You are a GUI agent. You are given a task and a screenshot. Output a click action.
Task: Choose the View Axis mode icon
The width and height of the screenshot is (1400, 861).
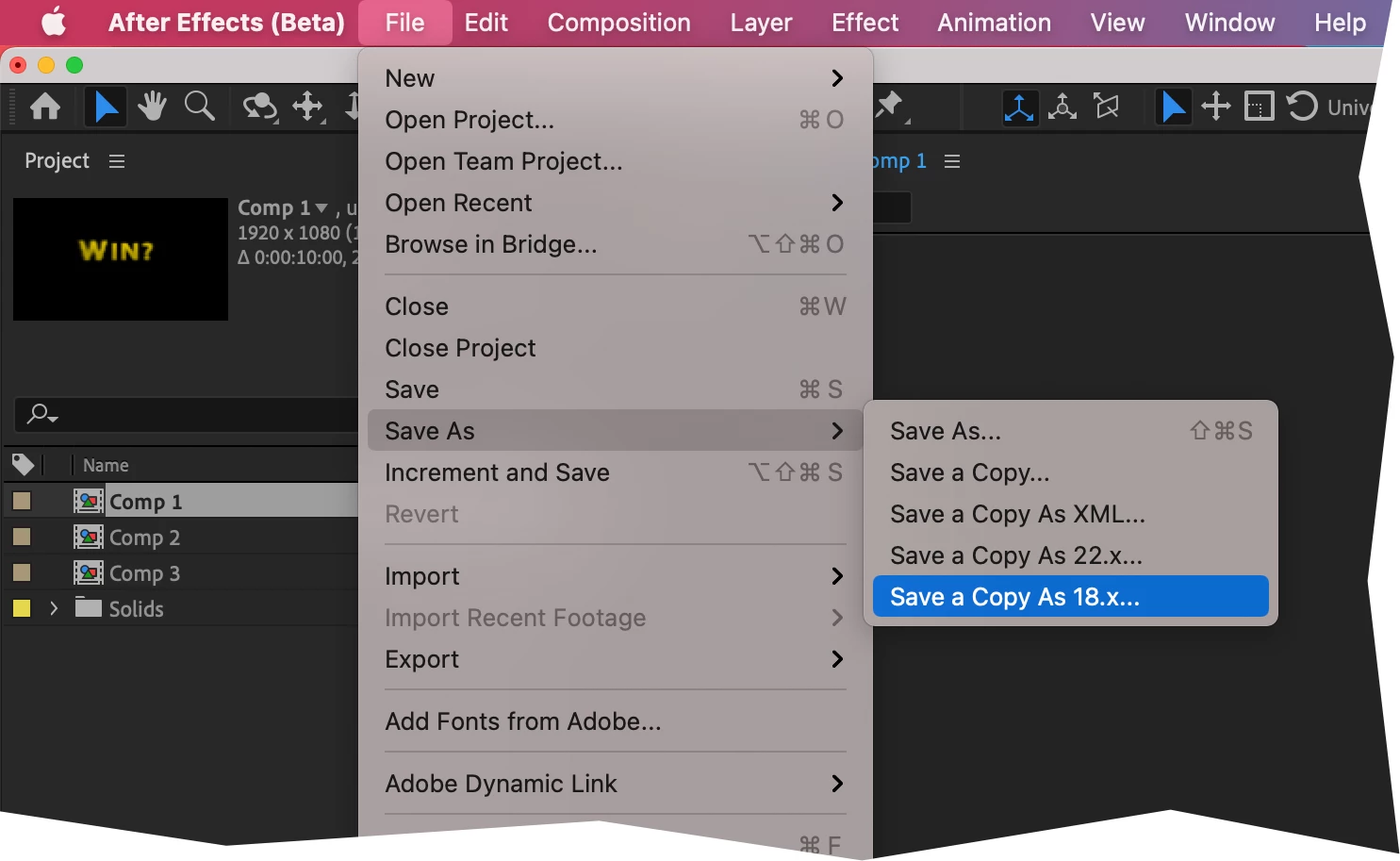(x=1107, y=107)
